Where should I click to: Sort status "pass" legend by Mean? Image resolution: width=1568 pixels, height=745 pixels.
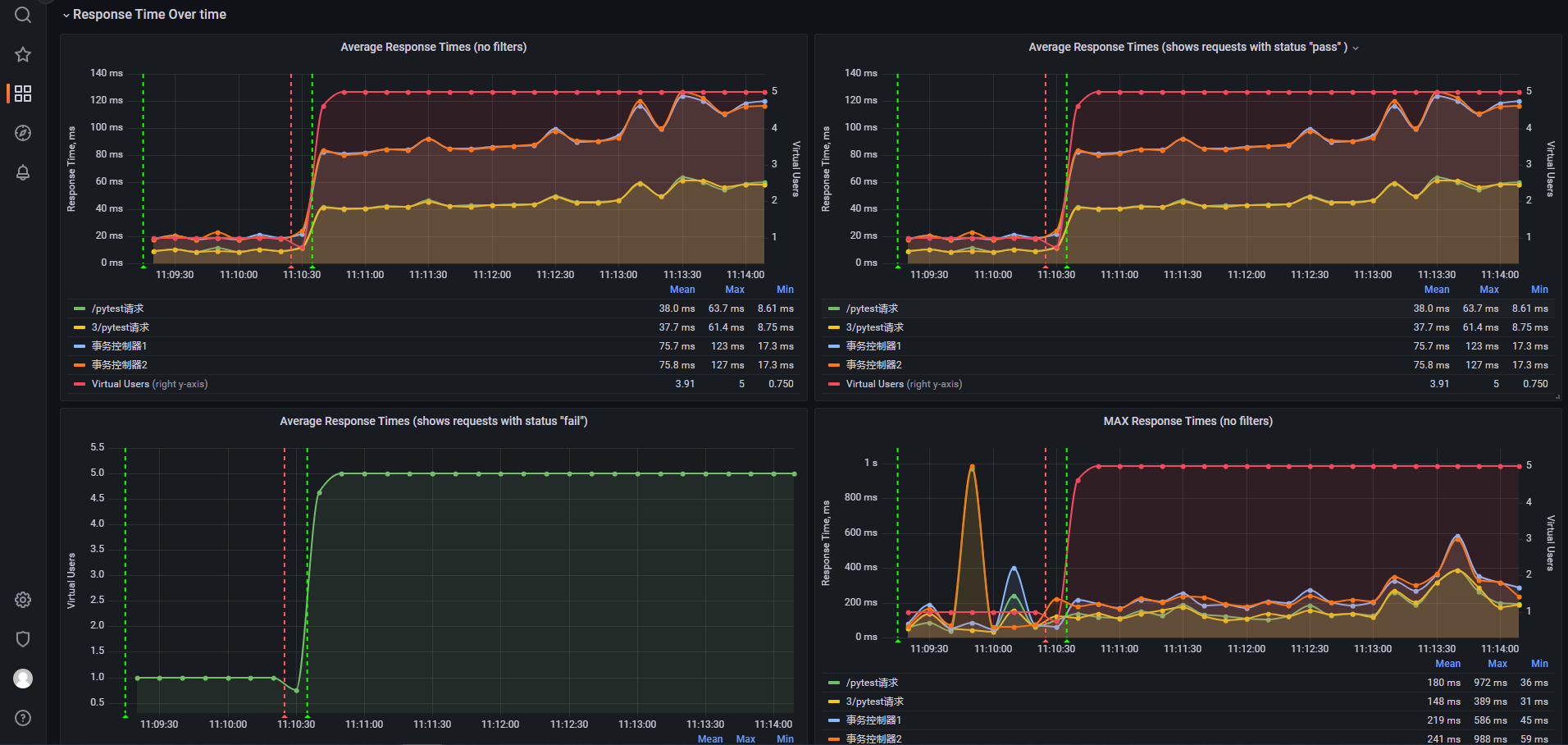pyautogui.click(x=1437, y=290)
